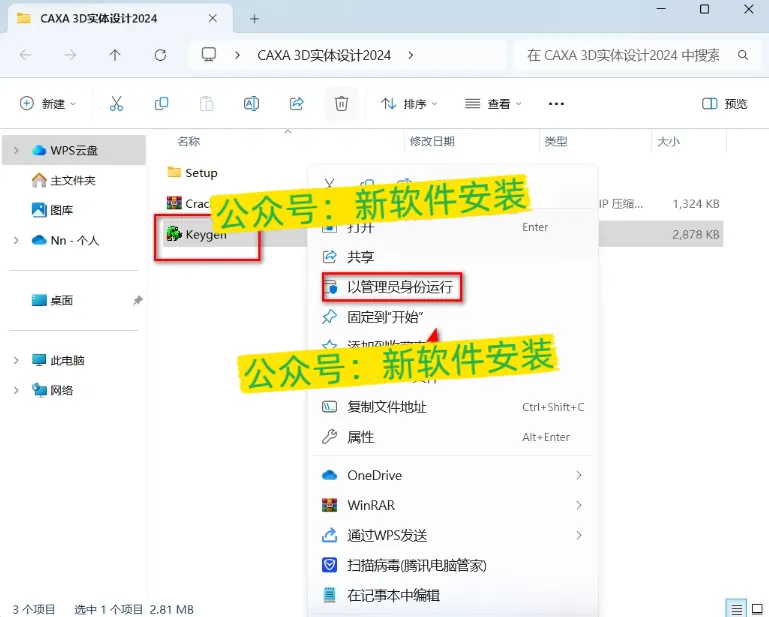
Task: Choose 以管理员身份运行 in context menu
Action: pos(453,287)
